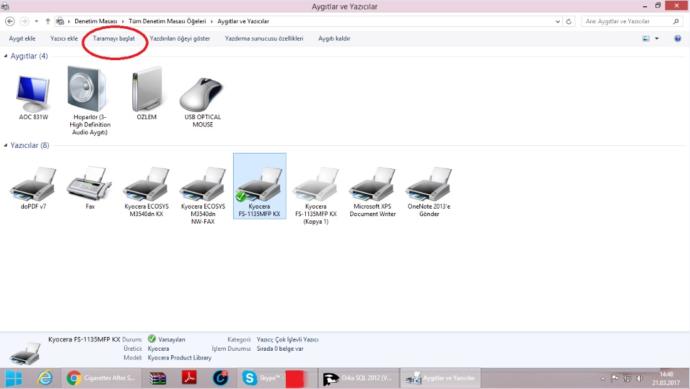This screenshot has height=389, width=690.
Task: Click Aygıtlar ve Yazıcılar breadcrumb
Action: click(x=243, y=21)
